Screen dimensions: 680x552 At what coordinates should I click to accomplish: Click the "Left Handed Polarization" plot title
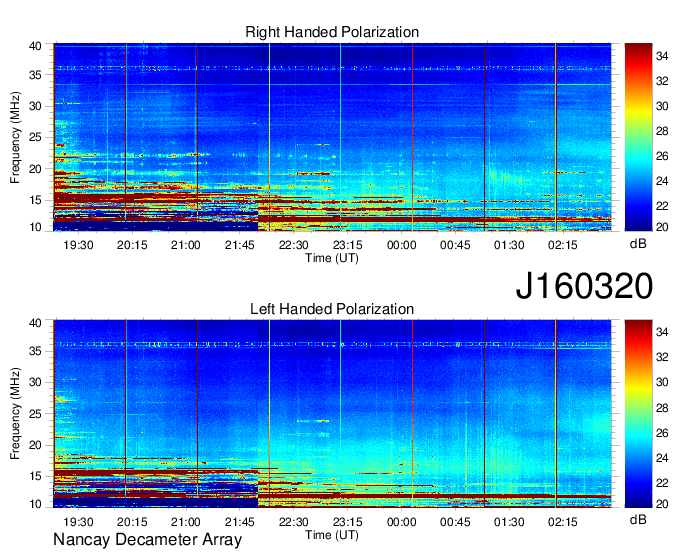(x=332, y=309)
